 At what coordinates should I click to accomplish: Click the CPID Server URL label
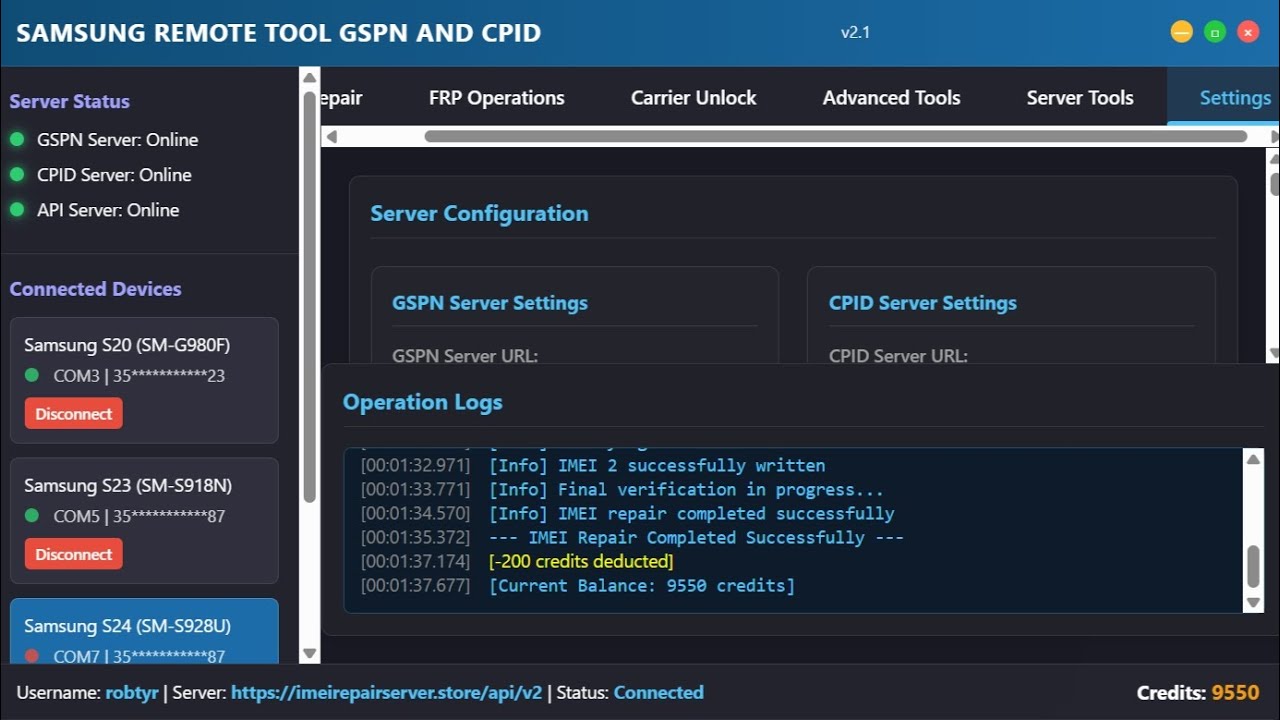click(898, 356)
